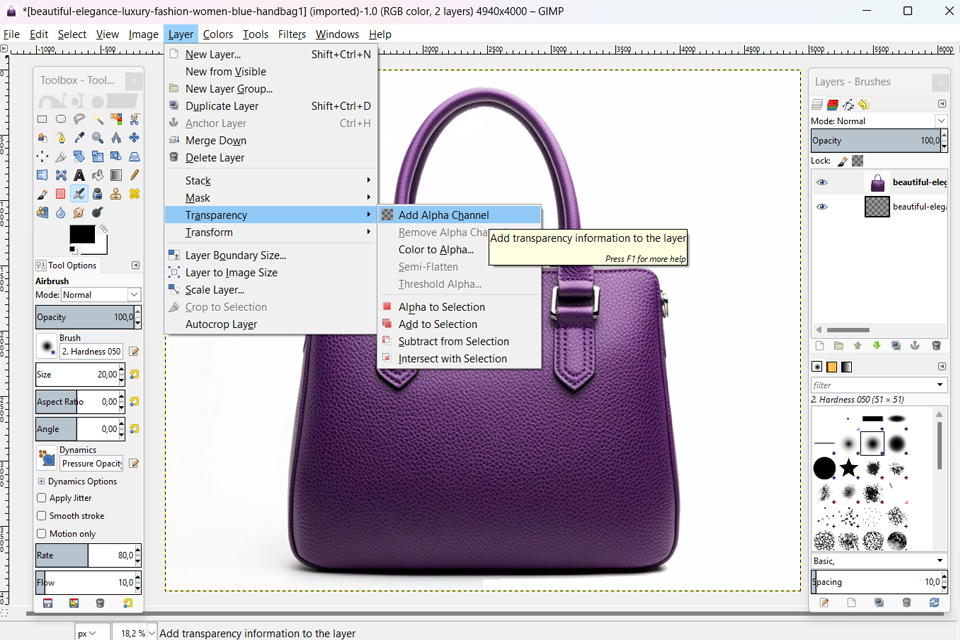Choose Duplicate Layer from Layer menu
The width and height of the screenshot is (960, 640).
tap(271, 106)
